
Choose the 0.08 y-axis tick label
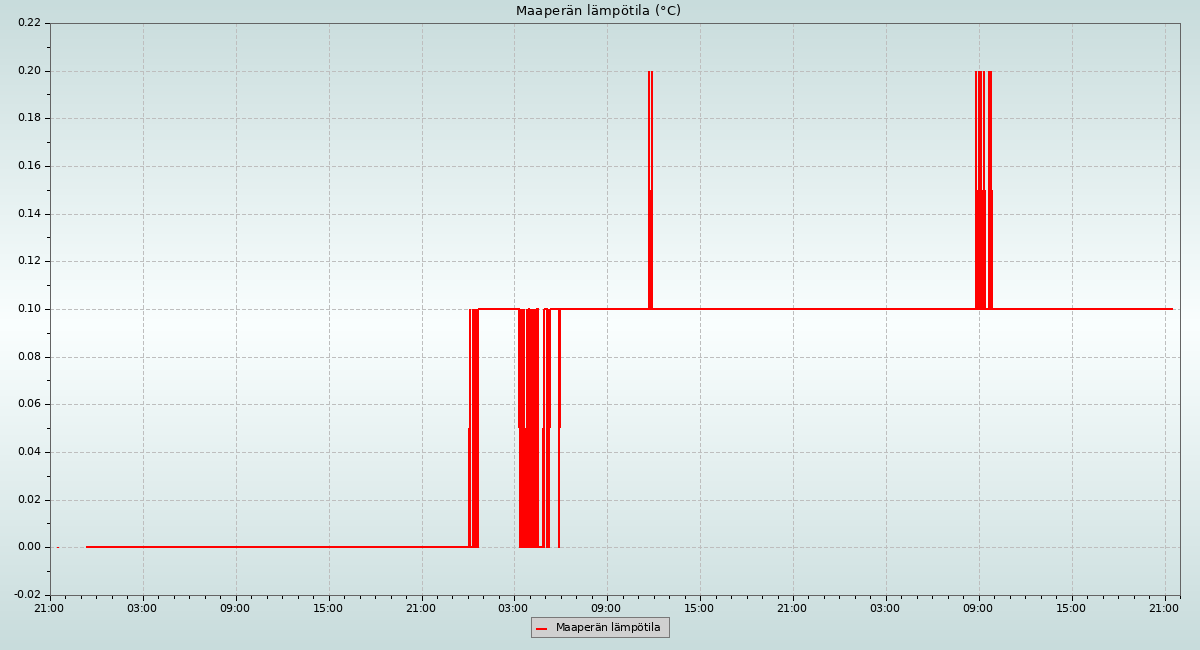29,357
